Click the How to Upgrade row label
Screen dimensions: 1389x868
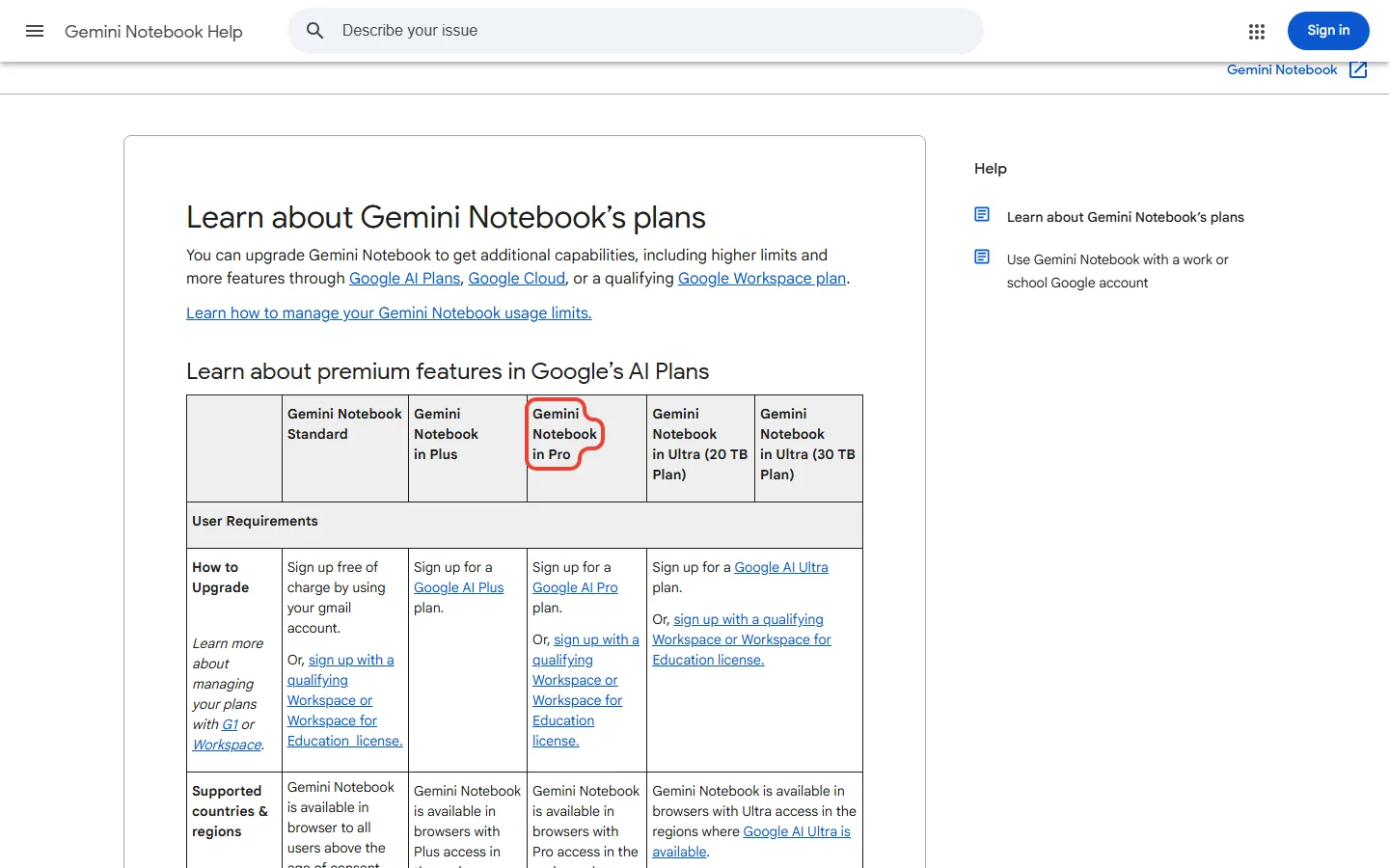(x=221, y=577)
